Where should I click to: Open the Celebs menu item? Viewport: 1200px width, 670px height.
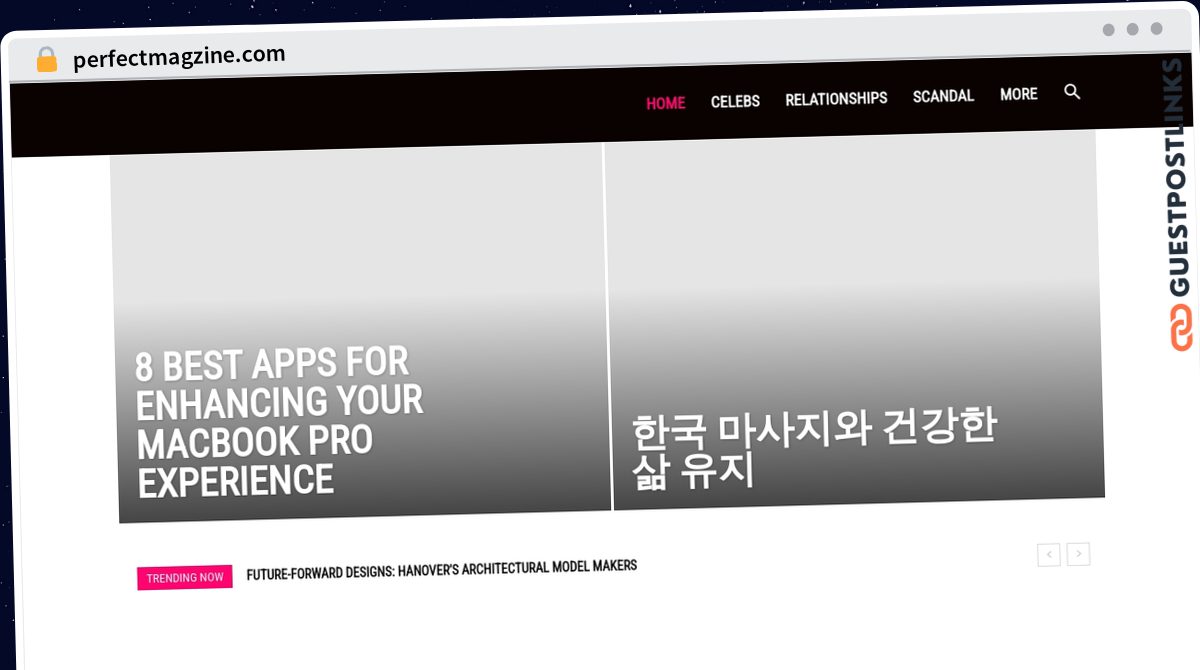735,101
